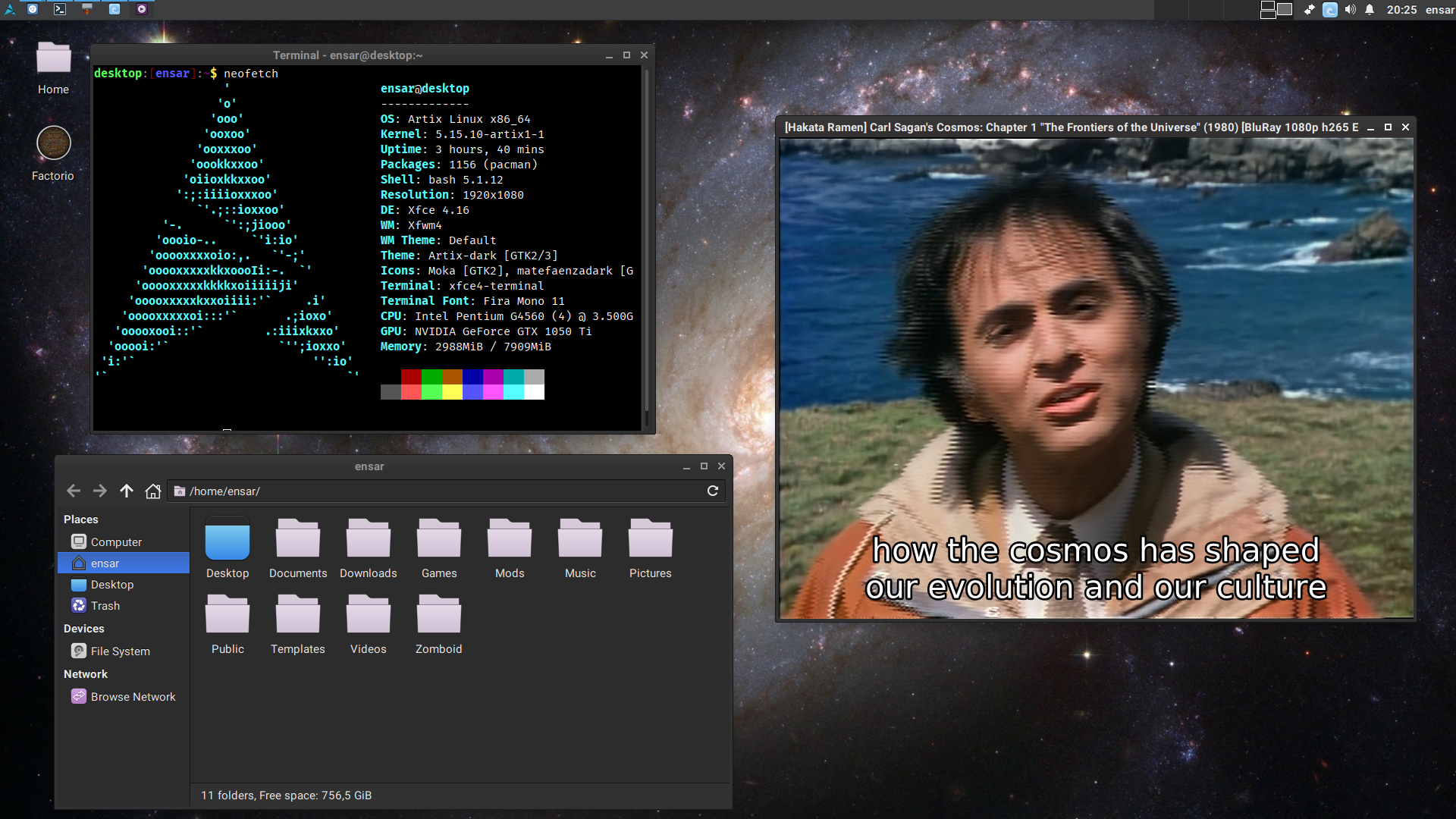Reload the current folder view
Viewport: 1456px width, 819px height.
click(713, 491)
